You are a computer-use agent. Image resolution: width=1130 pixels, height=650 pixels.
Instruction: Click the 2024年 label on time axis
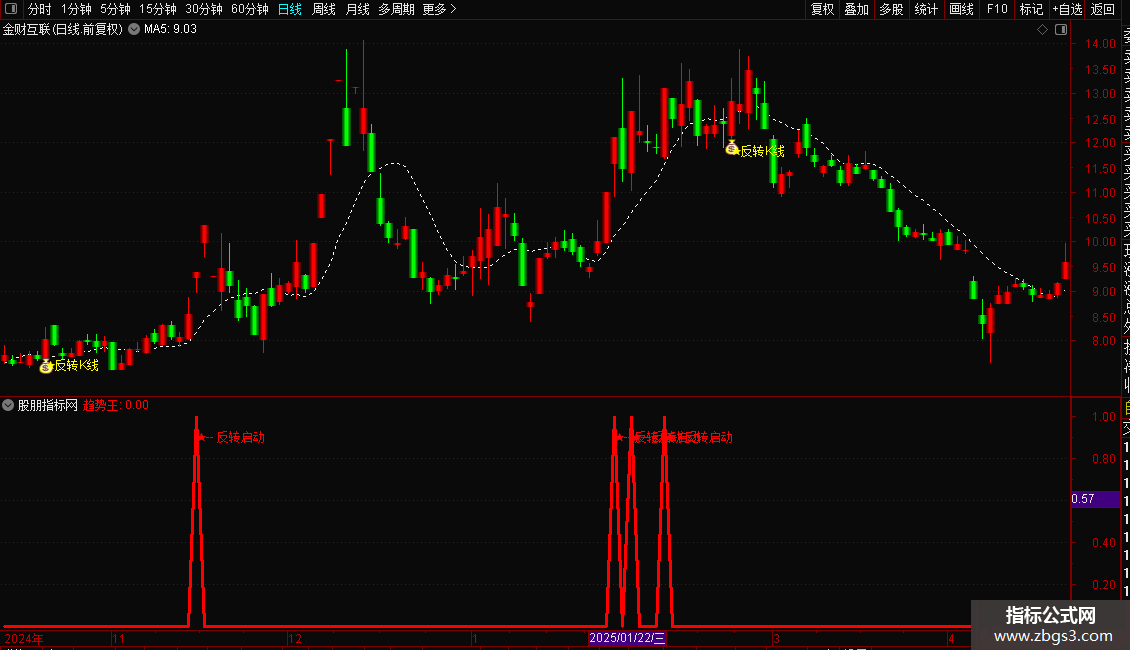[24, 639]
